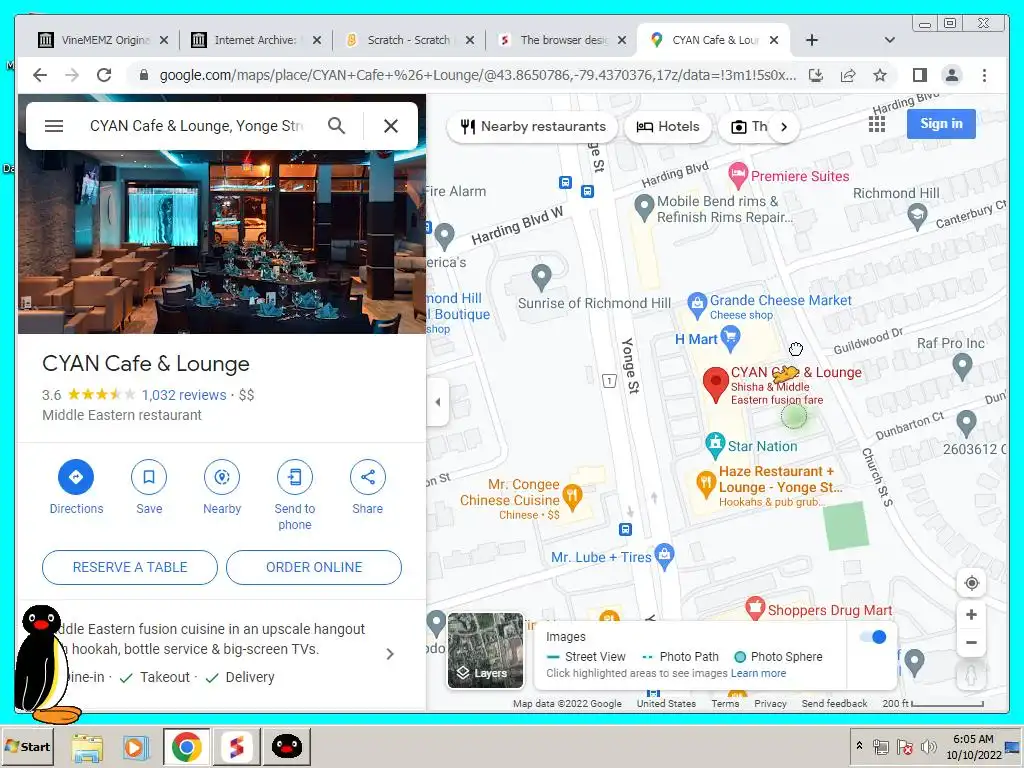Image resolution: width=1024 pixels, height=768 pixels.
Task: Click the red CYAN Cafe map pin
Action: click(716, 383)
